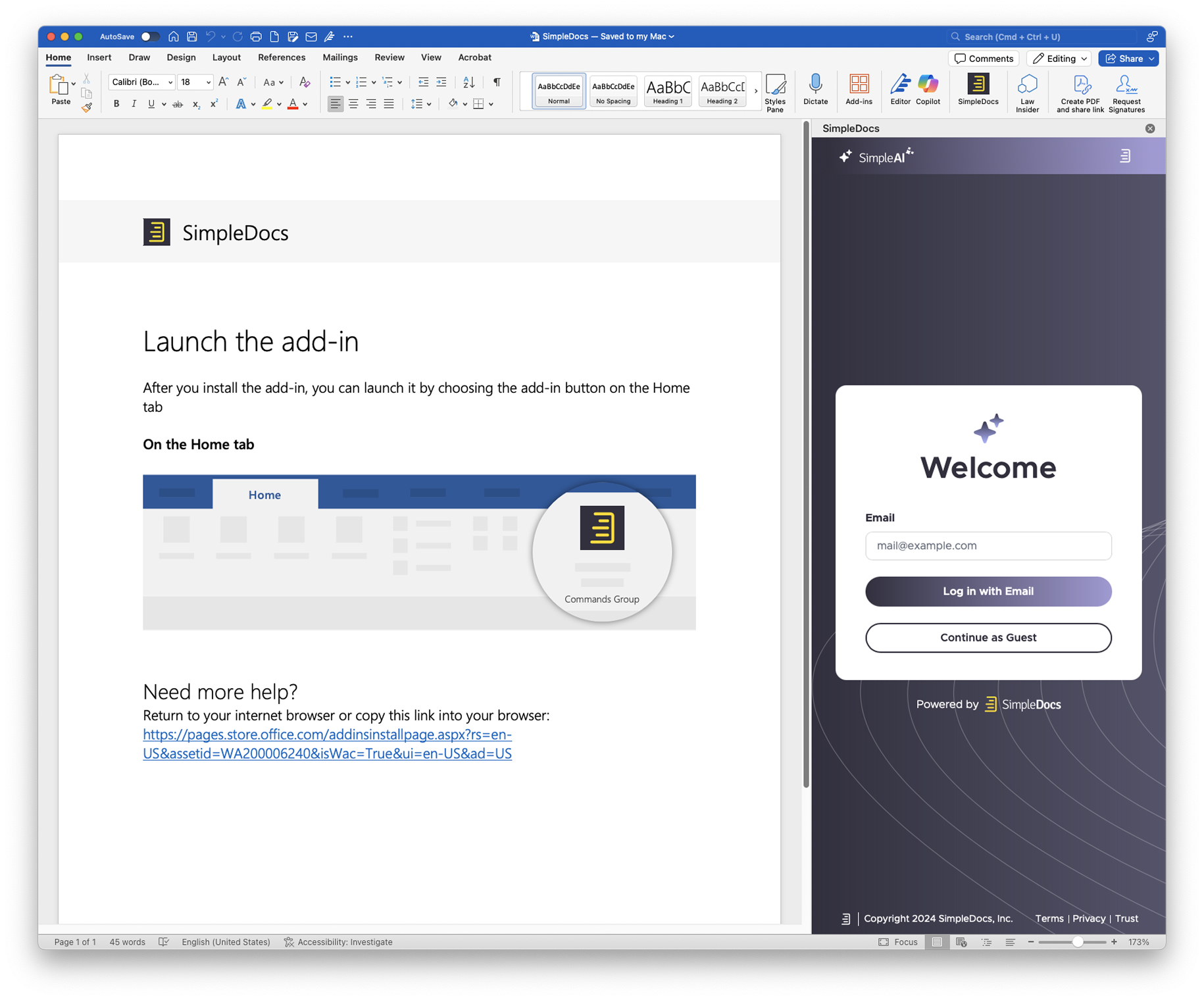1204x1000 pixels.
Task: Click Increase Indent icon
Action: [441, 82]
